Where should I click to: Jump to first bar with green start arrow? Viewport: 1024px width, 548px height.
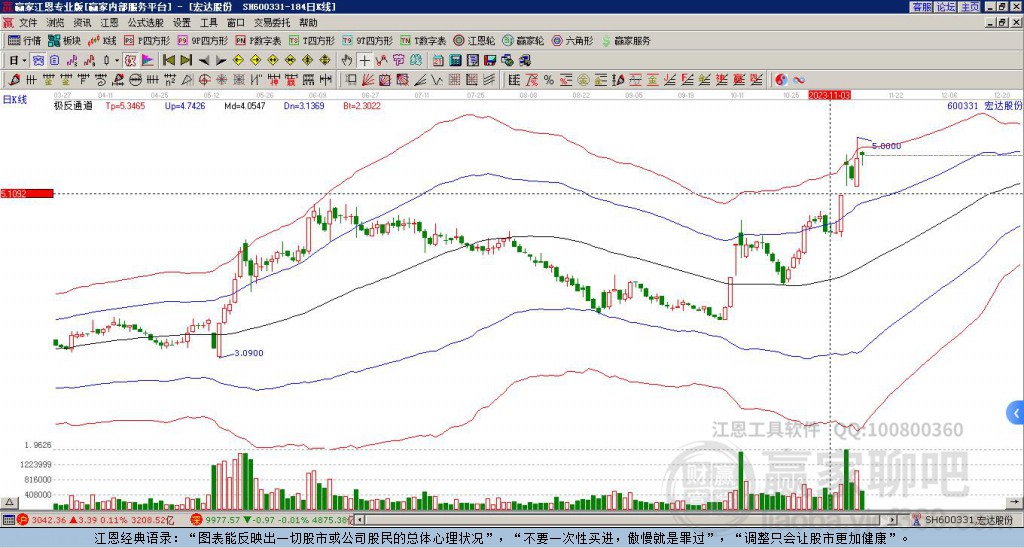tap(169, 61)
